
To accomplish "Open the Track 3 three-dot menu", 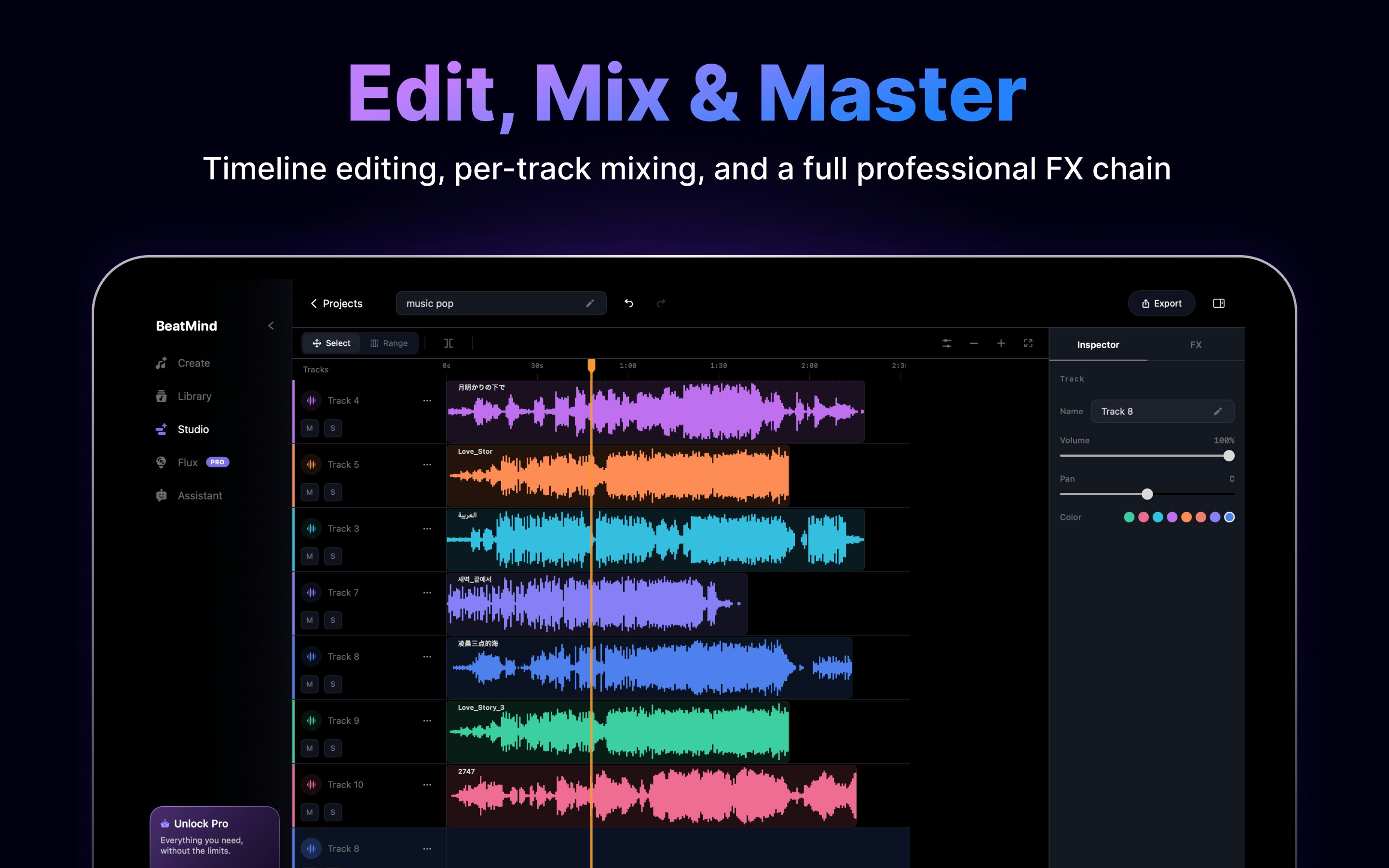I will (427, 529).
